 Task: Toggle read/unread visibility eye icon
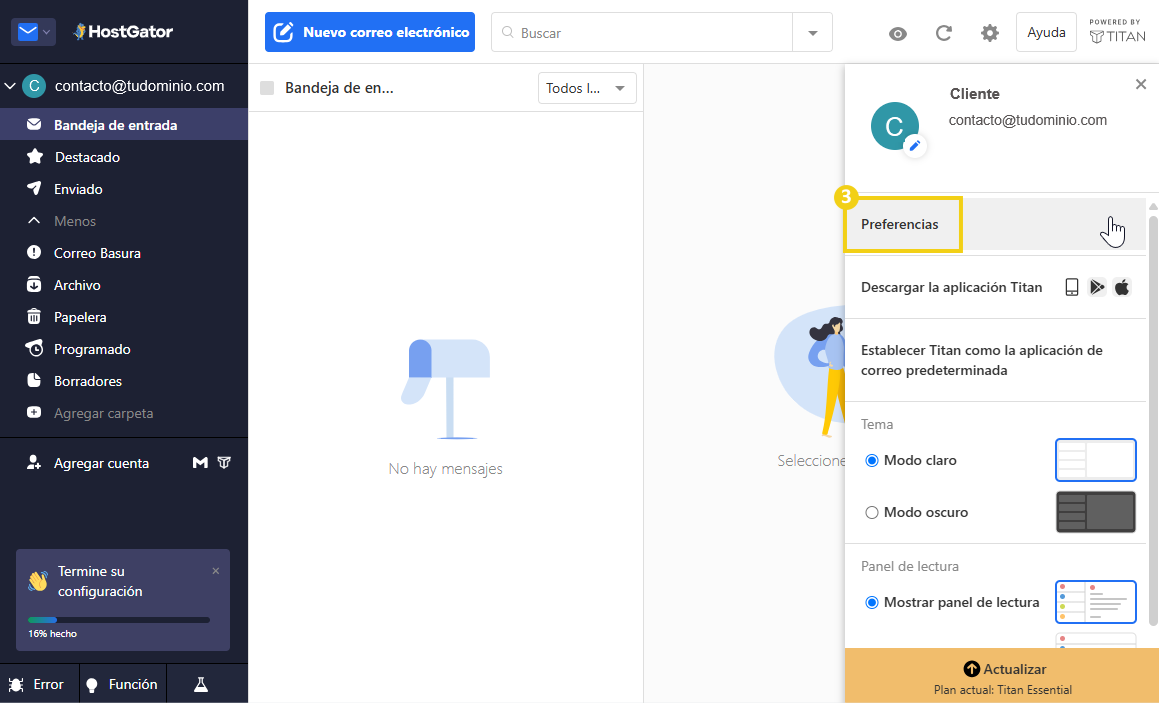[x=897, y=33]
